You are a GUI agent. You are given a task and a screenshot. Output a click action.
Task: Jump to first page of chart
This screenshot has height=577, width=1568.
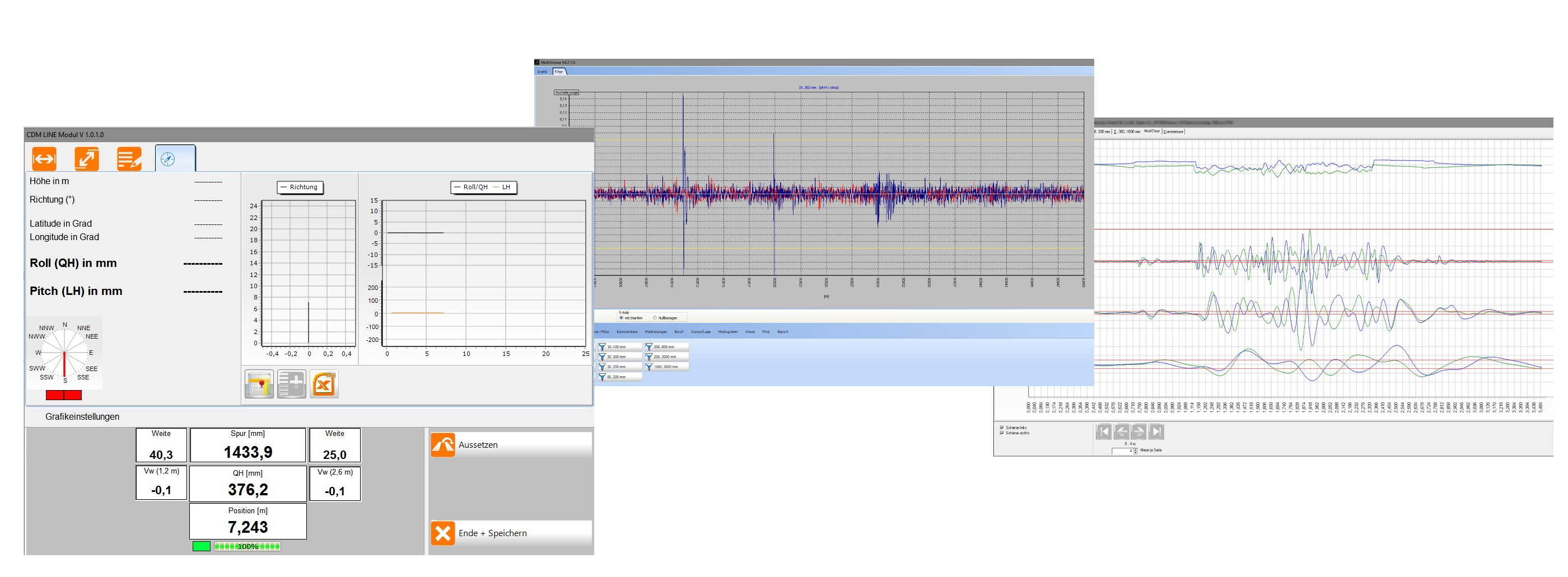pos(1104,431)
